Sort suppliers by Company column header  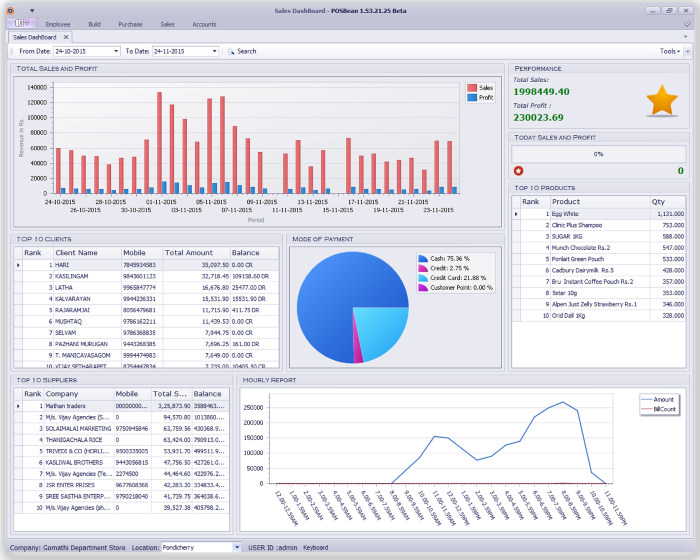[x=79, y=394]
